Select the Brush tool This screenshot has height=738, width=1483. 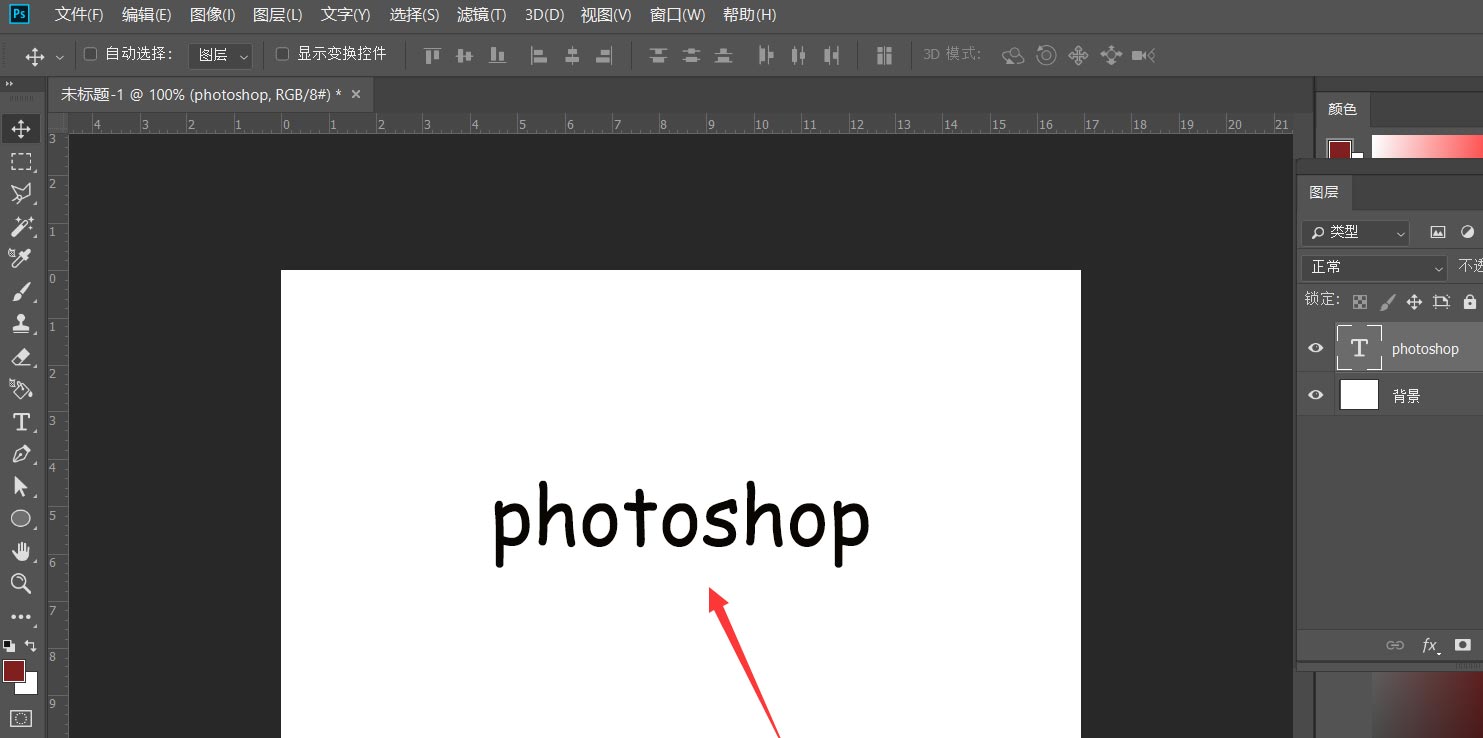pos(21,291)
